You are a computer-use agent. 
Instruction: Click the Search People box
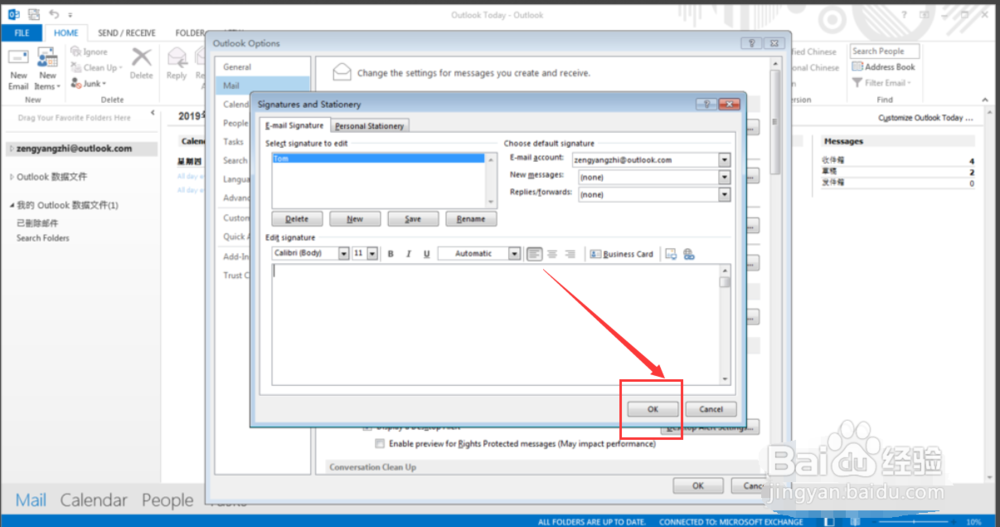[885, 51]
